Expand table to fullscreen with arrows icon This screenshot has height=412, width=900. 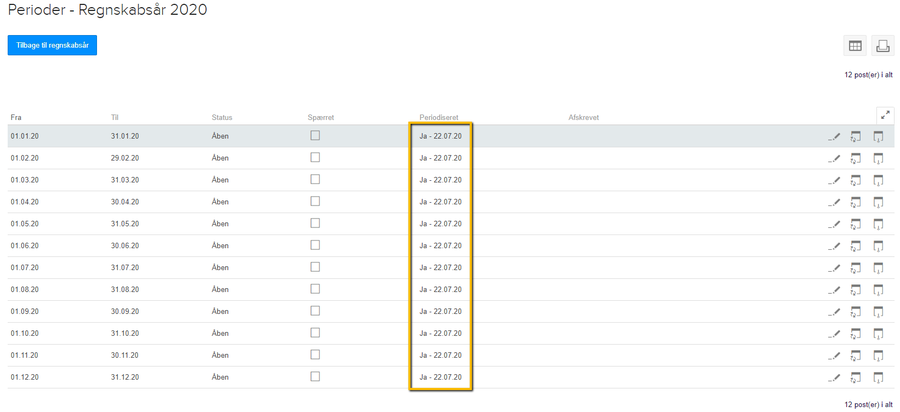click(885, 115)
